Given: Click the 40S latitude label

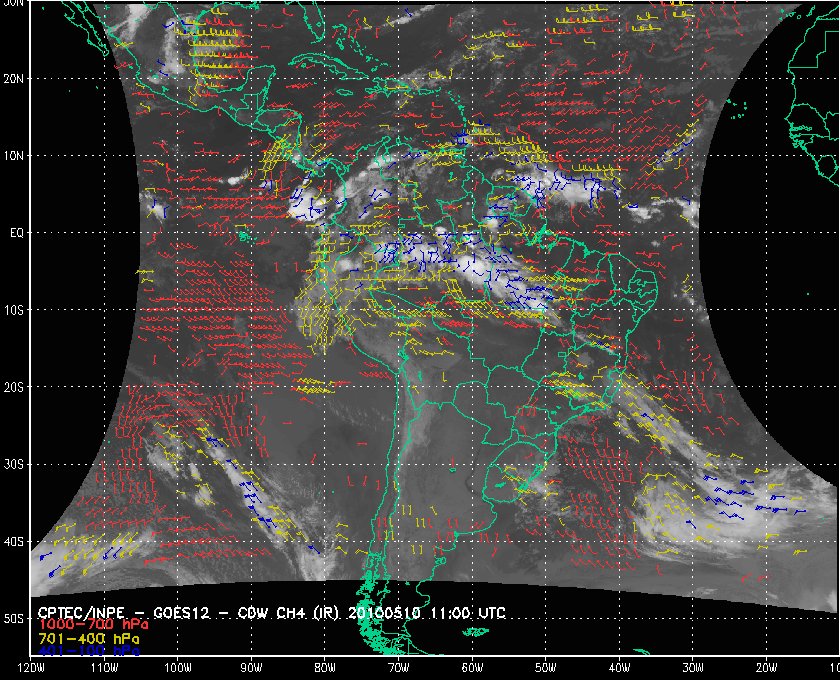Looking at the screenshot, I should 13,542.
